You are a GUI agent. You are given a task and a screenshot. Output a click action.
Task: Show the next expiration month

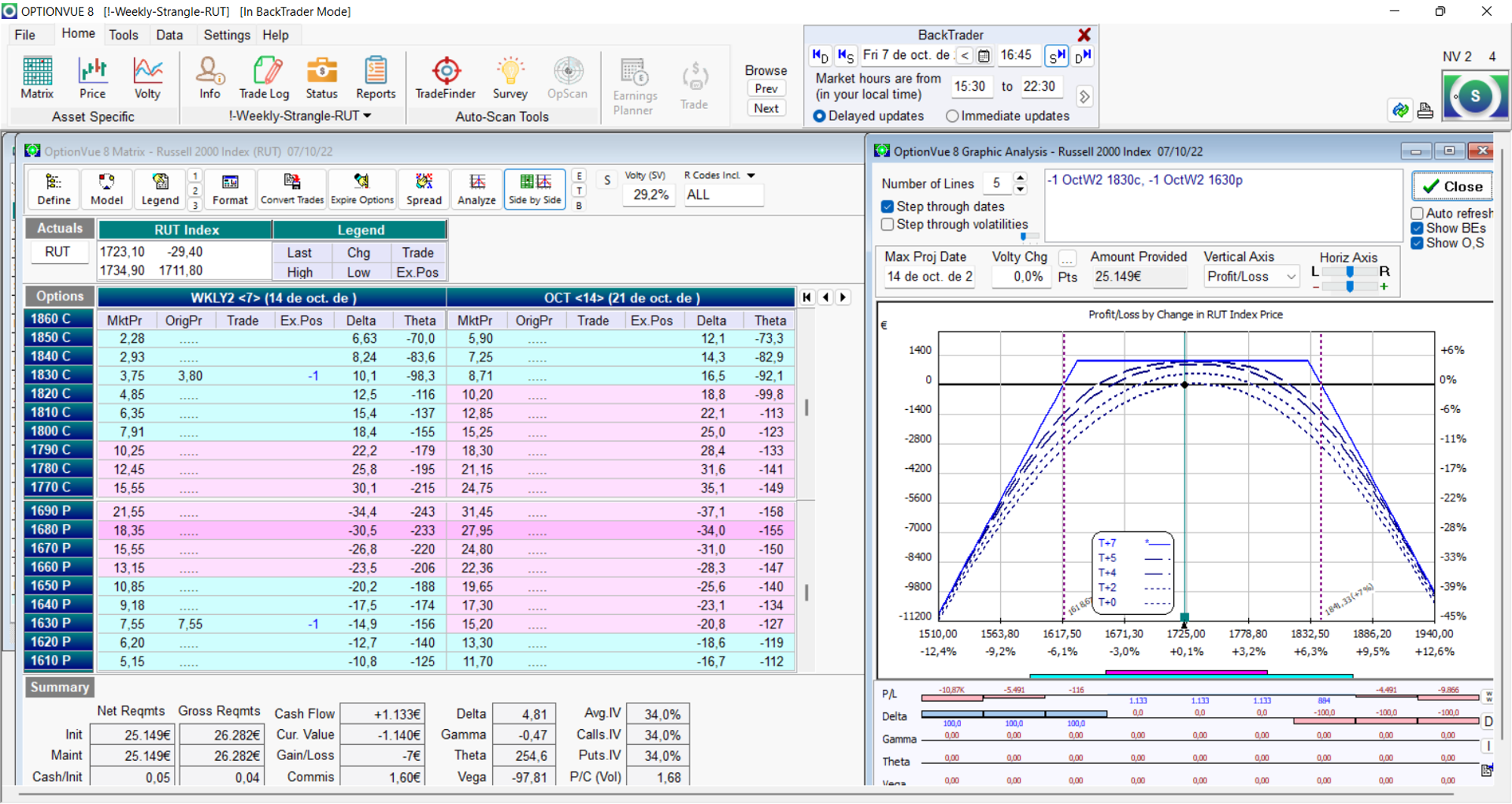[x=843, y=297]
